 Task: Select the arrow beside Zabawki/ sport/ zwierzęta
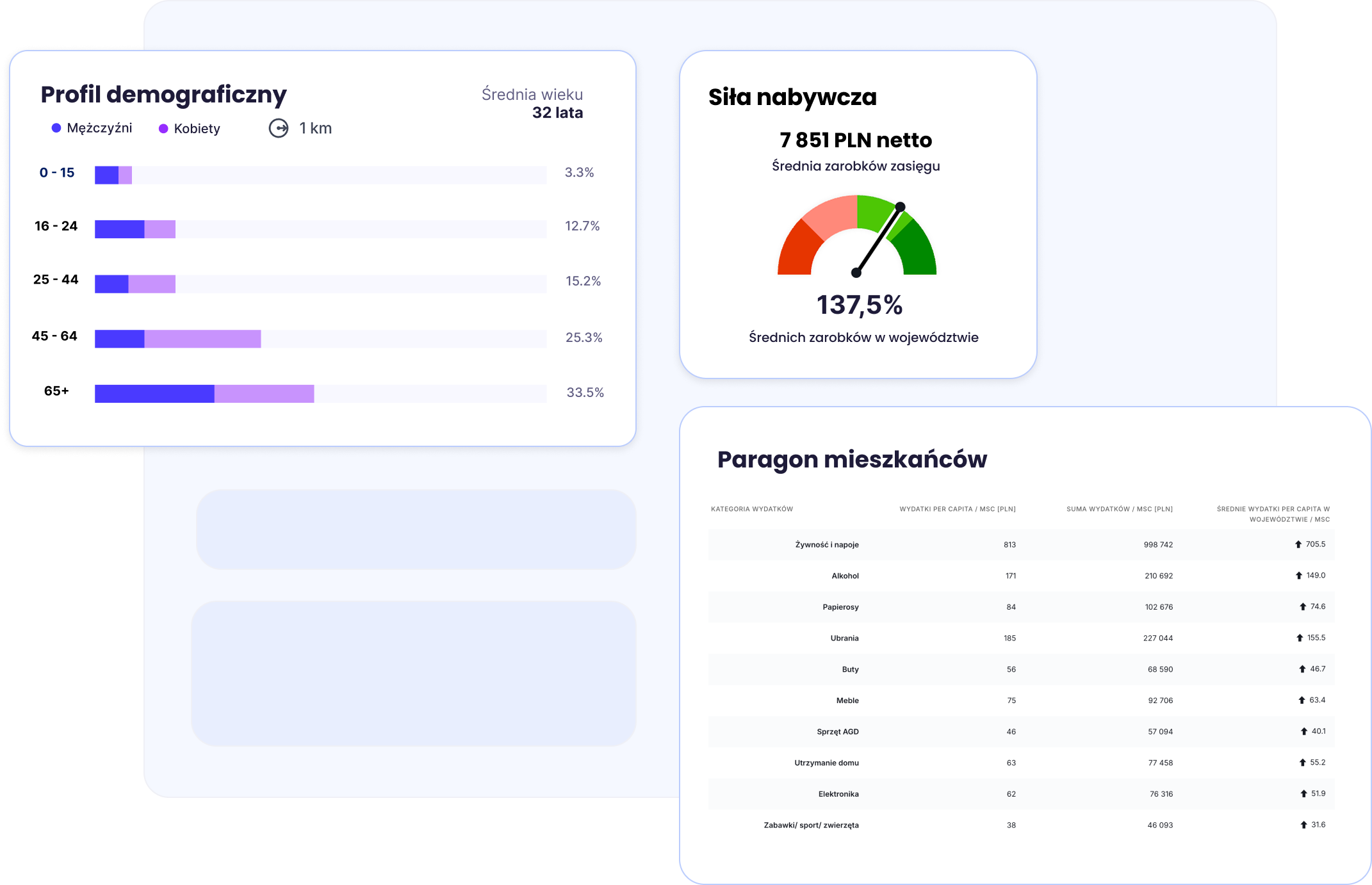click(x=1303, y=825)
